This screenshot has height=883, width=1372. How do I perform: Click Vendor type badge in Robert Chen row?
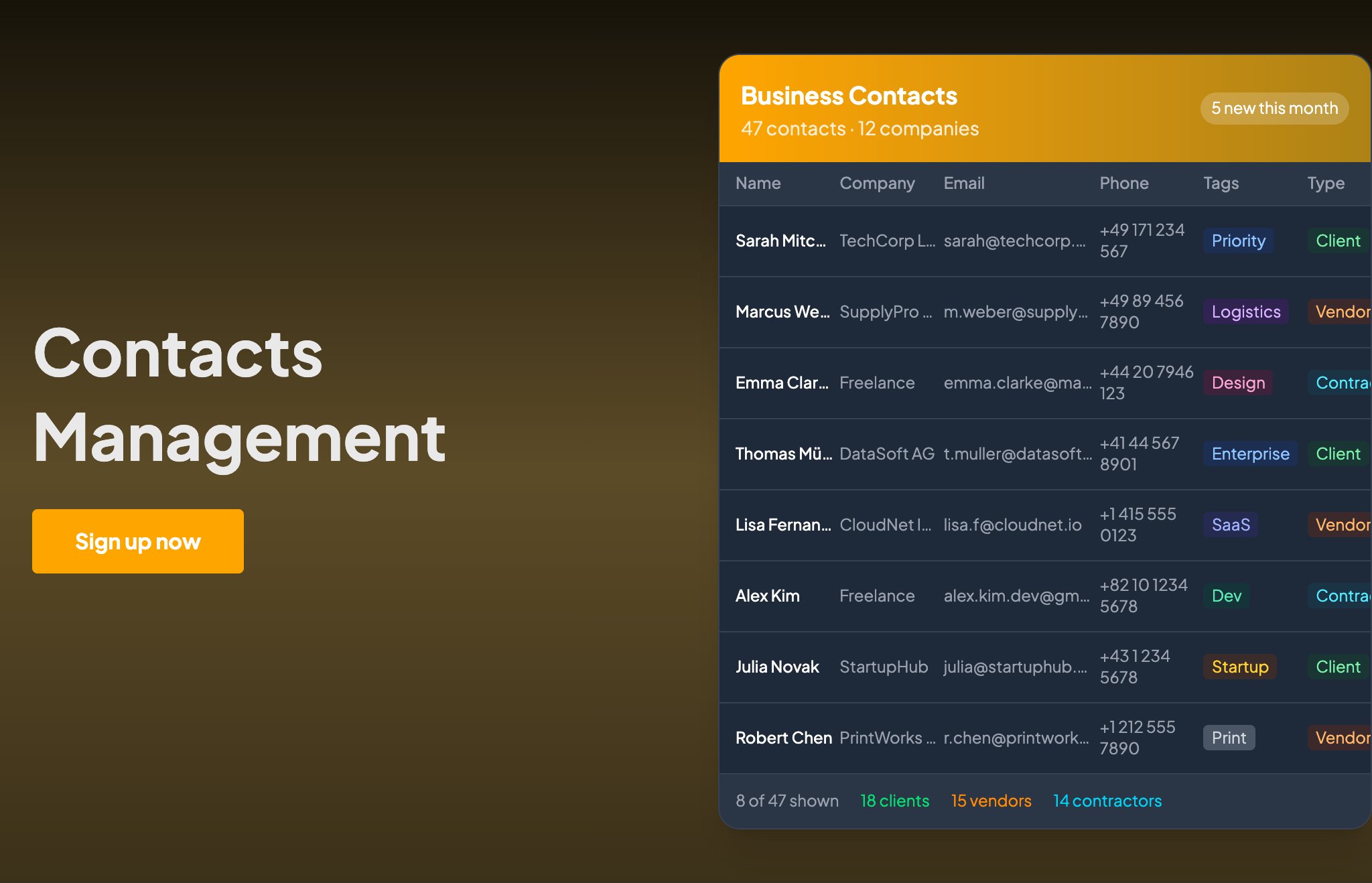[x=1340, y=738]
